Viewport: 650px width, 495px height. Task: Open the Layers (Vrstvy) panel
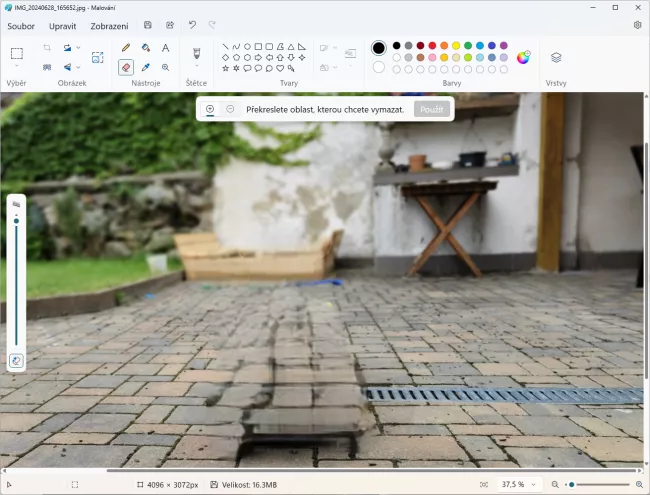point(556,57)
